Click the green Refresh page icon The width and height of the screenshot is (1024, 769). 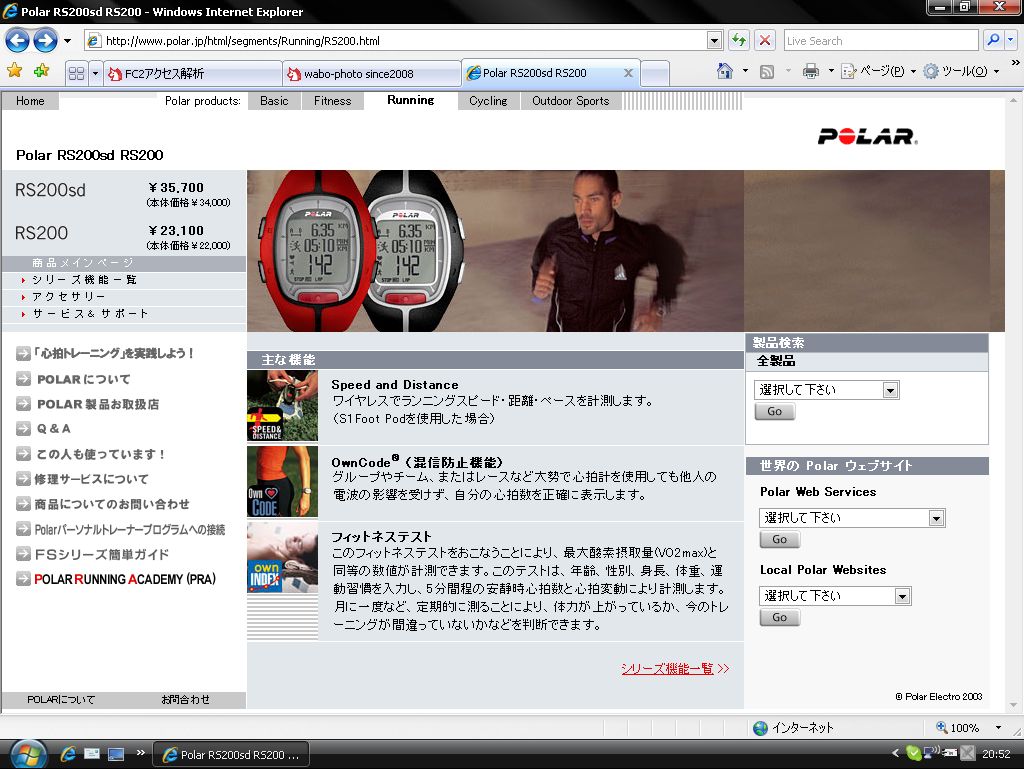click(739, 40)
